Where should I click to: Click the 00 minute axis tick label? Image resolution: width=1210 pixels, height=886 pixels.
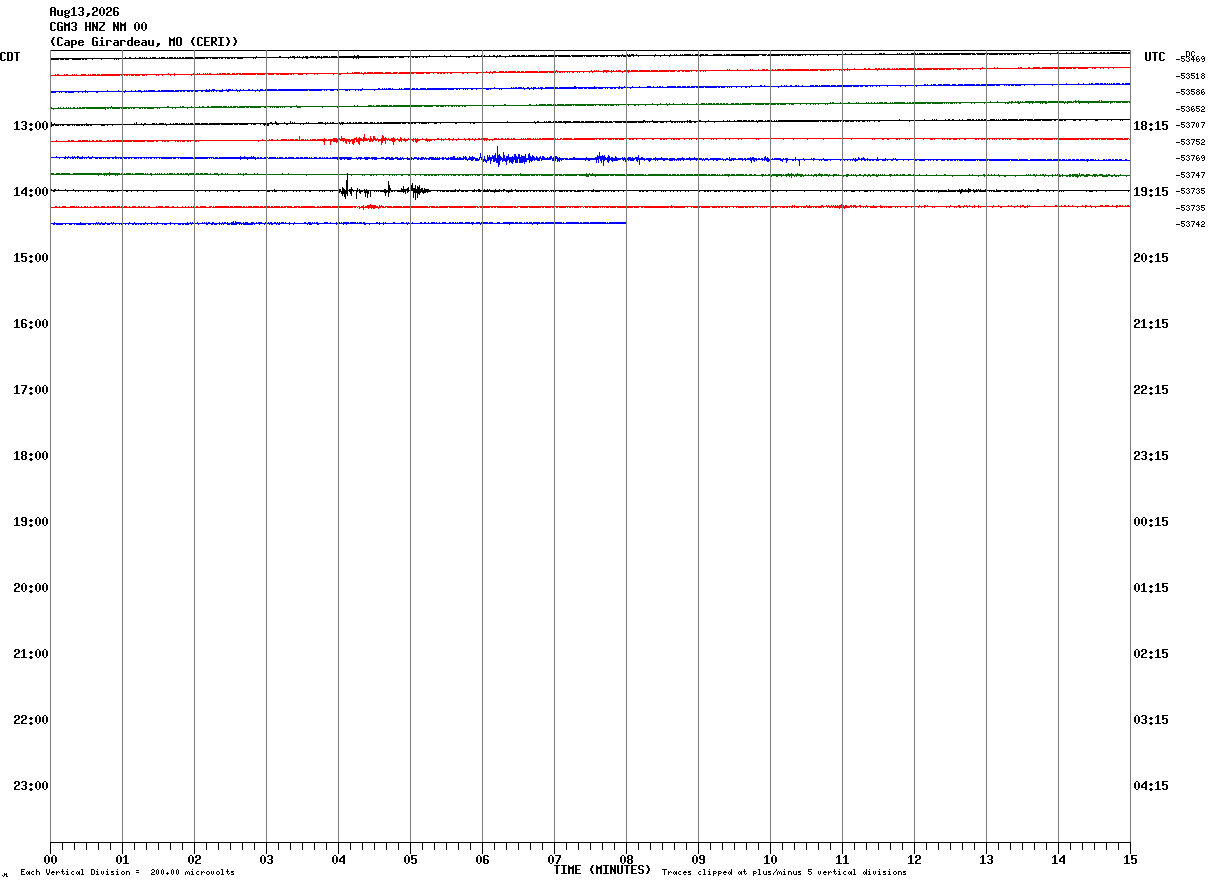50,860
